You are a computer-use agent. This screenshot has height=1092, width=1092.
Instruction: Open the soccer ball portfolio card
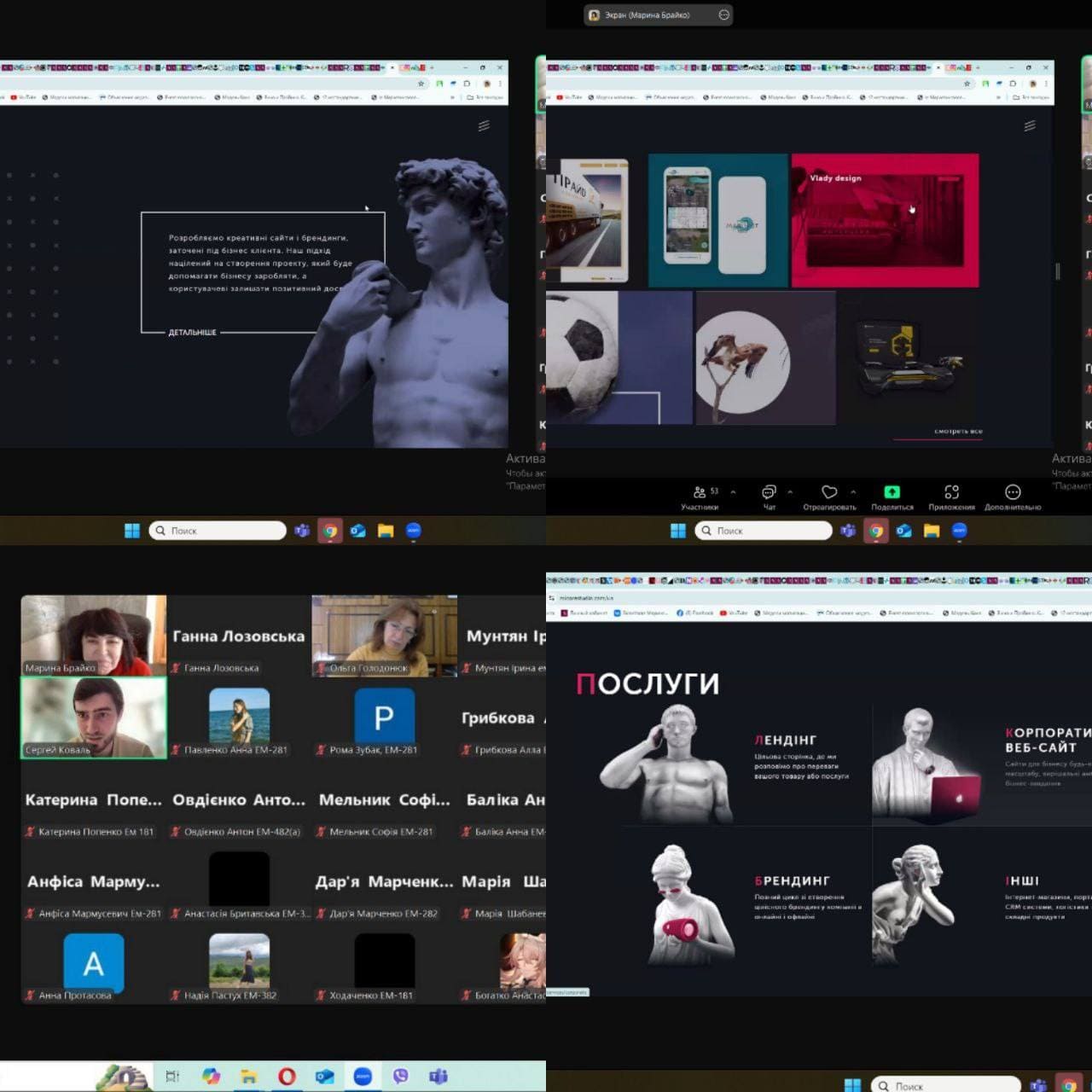click(x=619, y=357)
